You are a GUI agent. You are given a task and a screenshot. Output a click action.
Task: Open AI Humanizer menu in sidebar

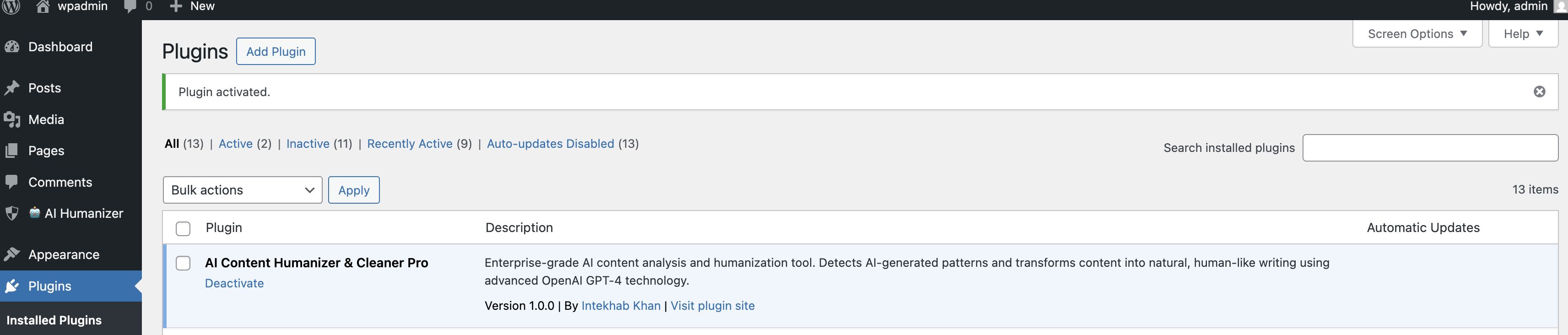[x=83, y=213]
